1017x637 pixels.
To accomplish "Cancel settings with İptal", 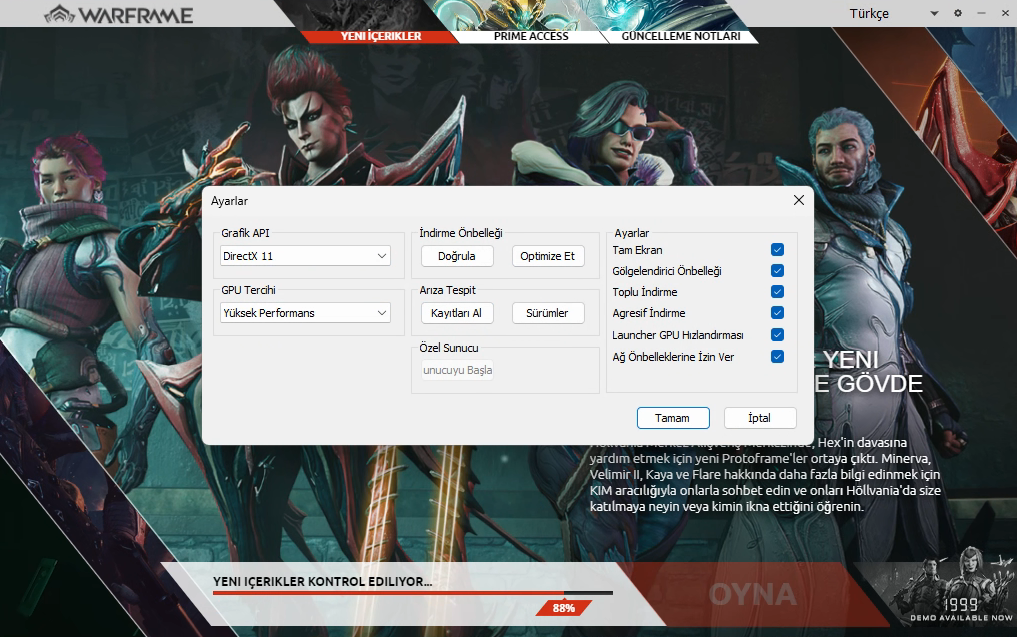I will [x=760, y=418].
